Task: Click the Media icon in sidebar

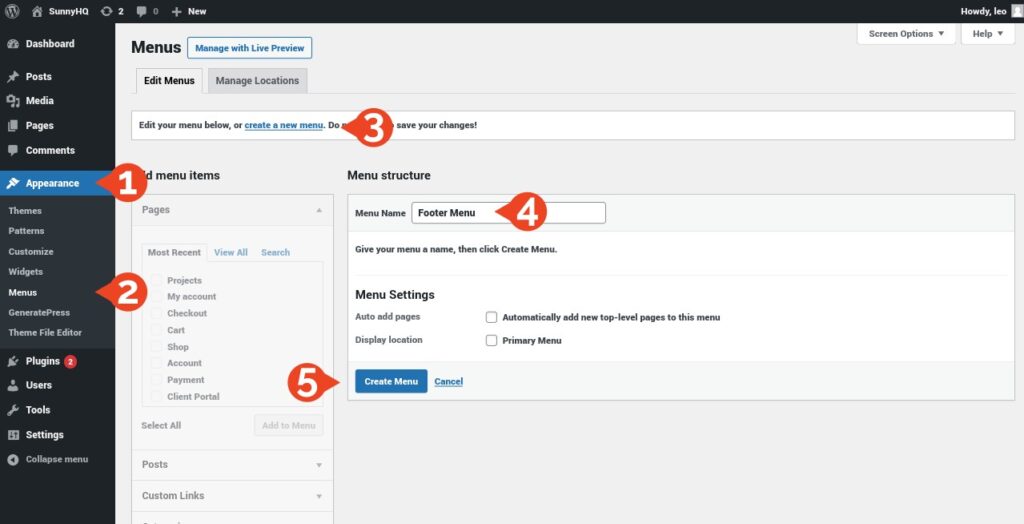Action: pos(12,101)
